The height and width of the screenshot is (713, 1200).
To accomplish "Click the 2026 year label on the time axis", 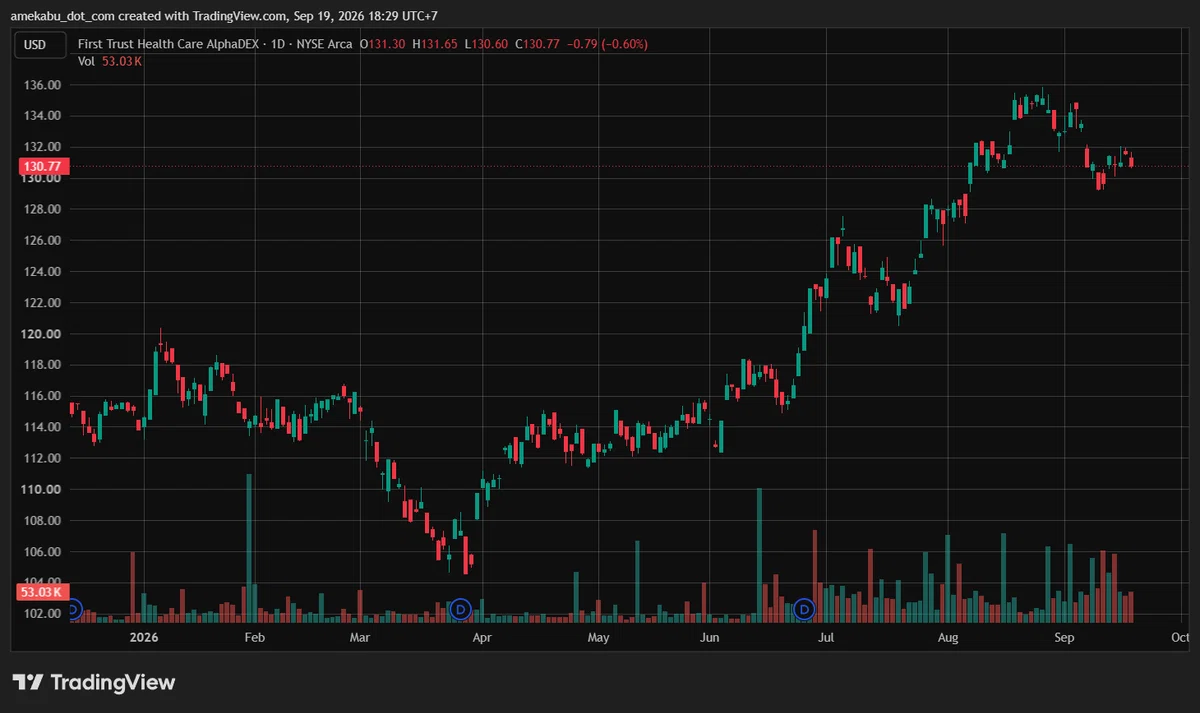I will [x=144, y=637].
